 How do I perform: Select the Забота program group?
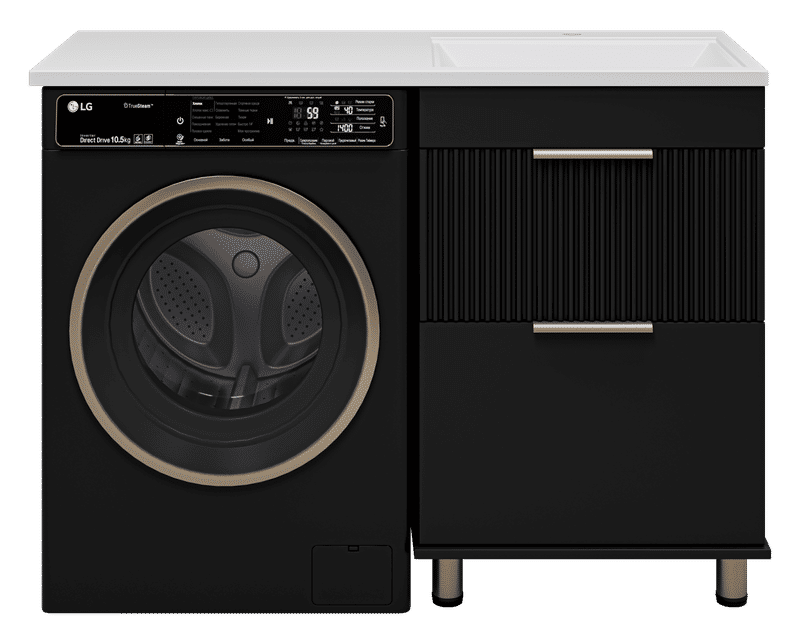click(x=224, y=139)
